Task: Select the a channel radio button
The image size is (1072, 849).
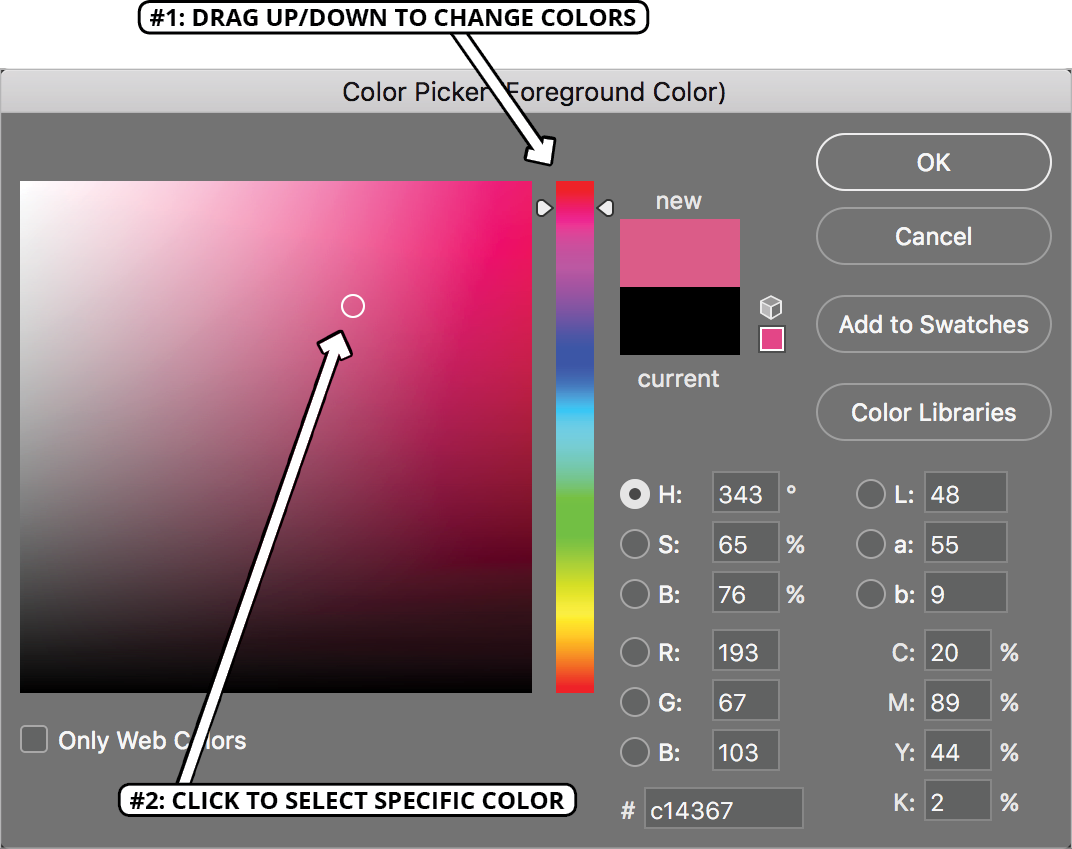Action: coord(869,543)
